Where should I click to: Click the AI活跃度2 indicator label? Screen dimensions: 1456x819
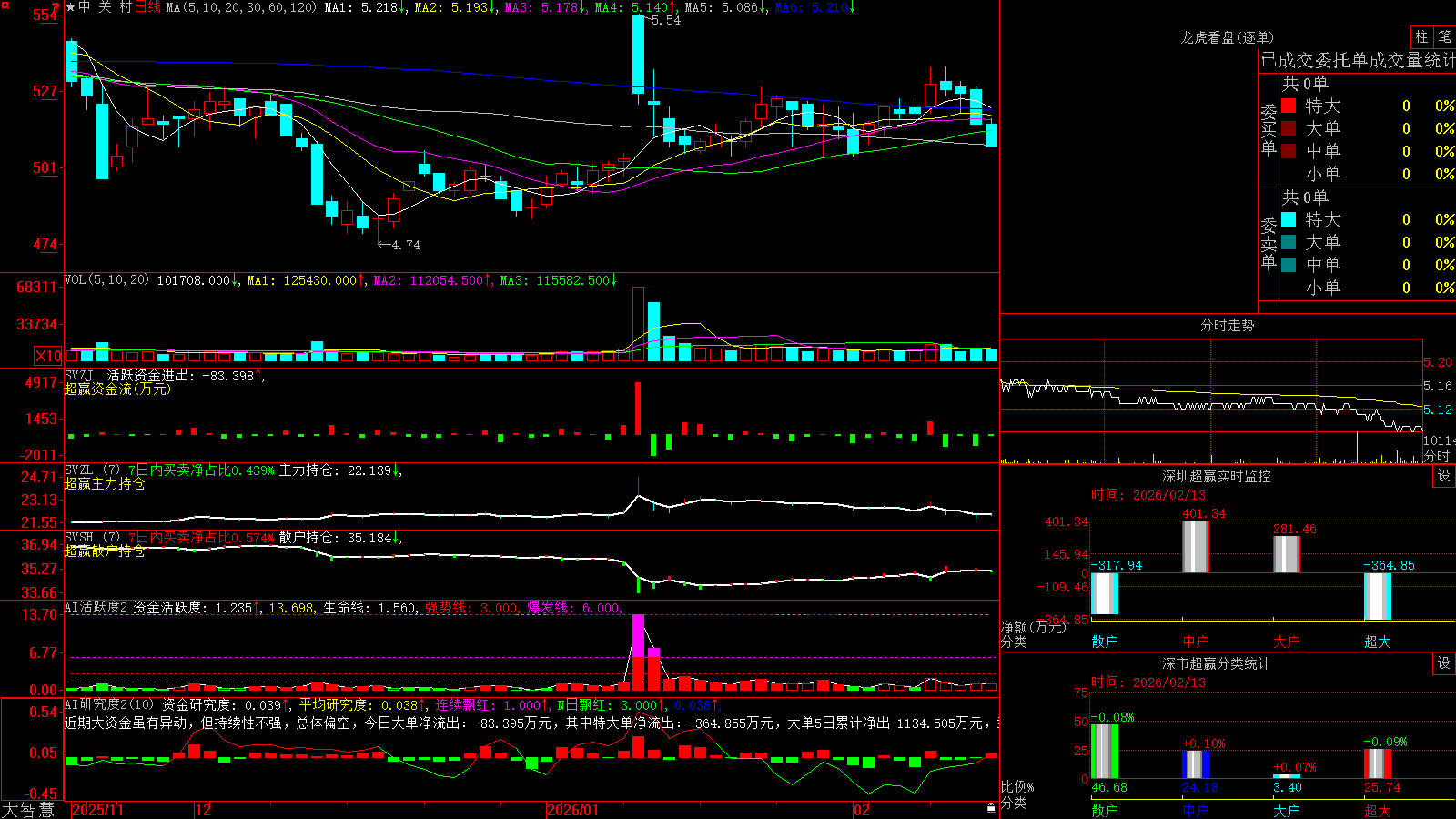click(96, 608)
